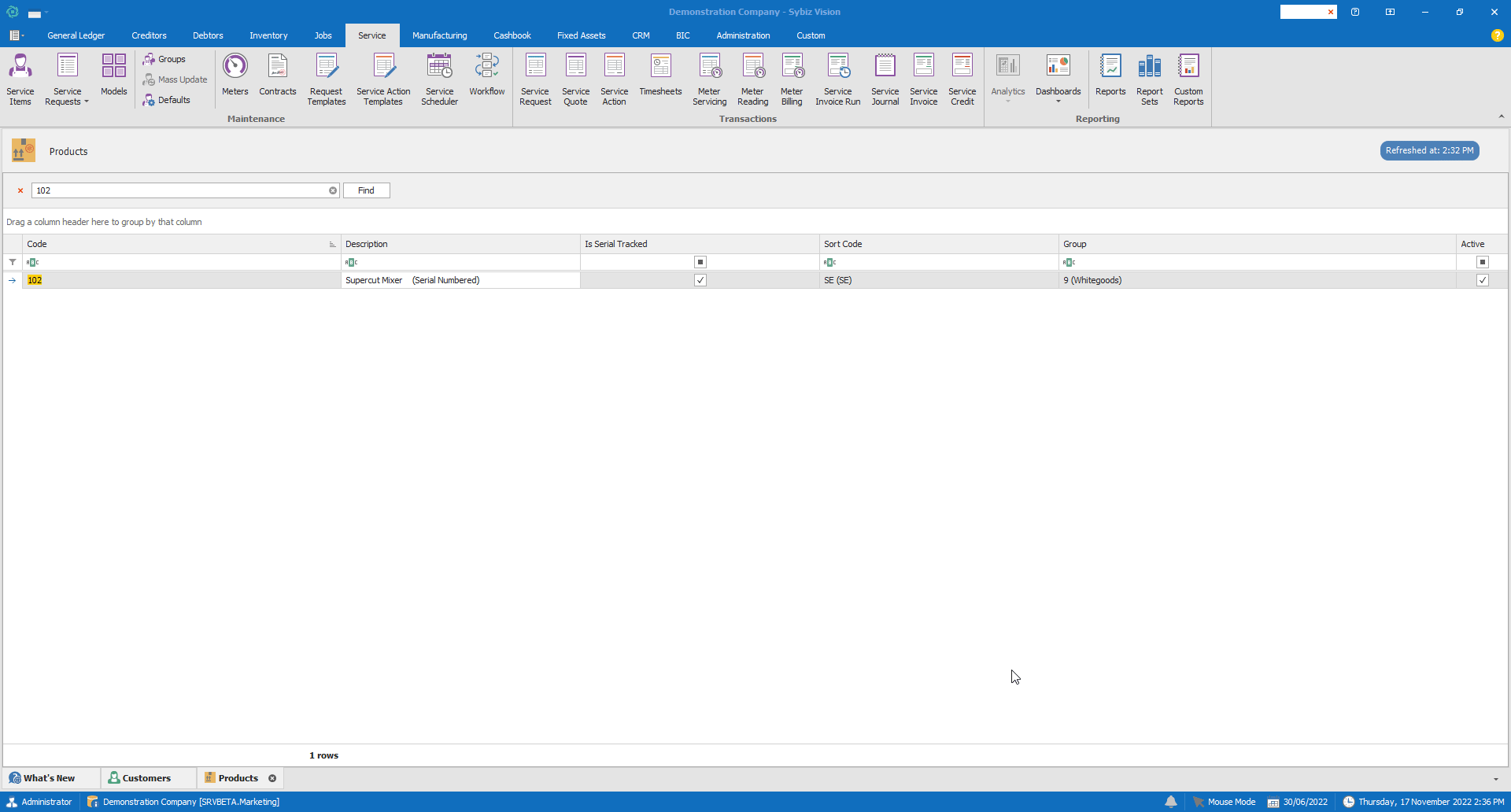
Task: Toggle Is Serial Tracked checkbox for product 102
Action: [x=700, y=280]
